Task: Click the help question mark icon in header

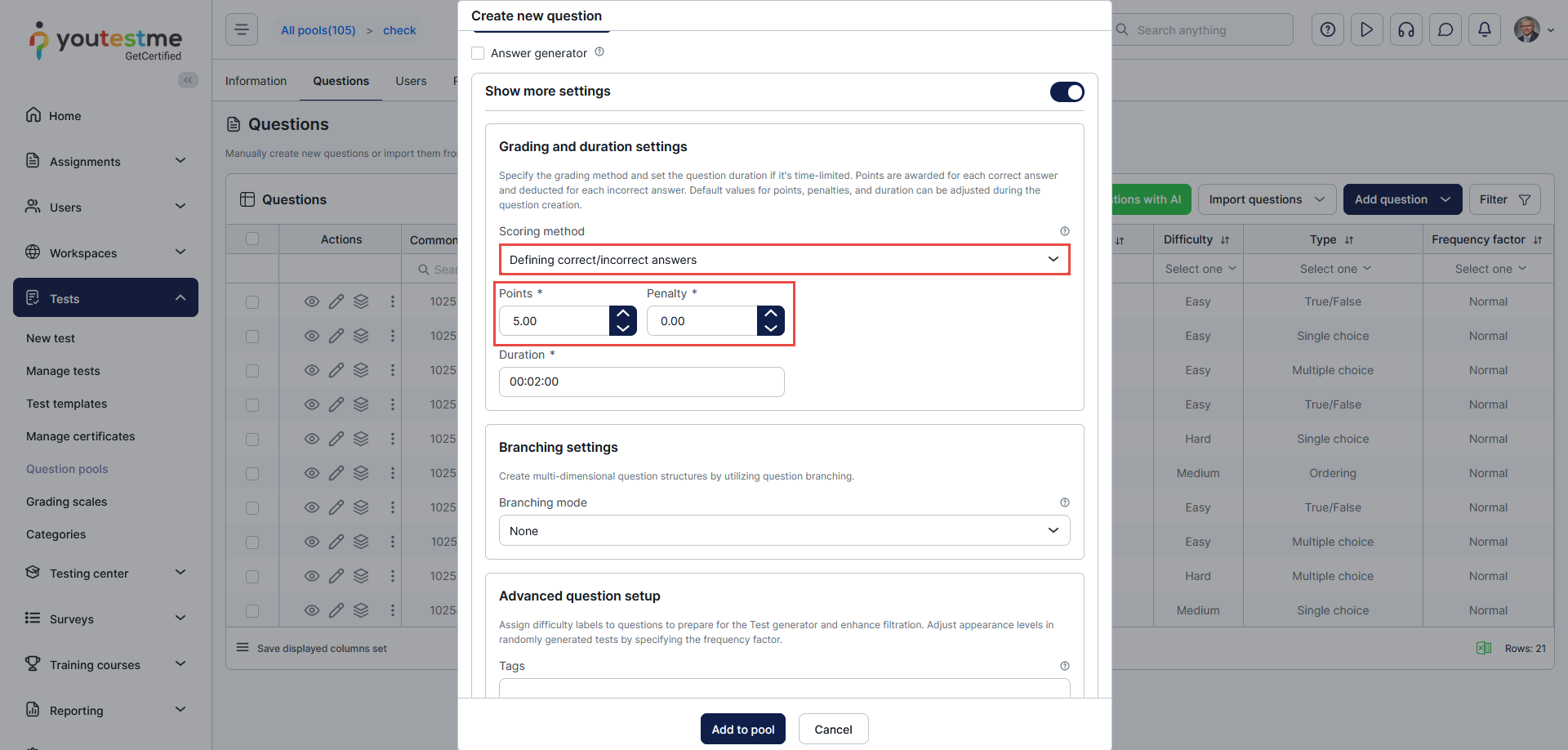Action: [x=1327, y=30]
